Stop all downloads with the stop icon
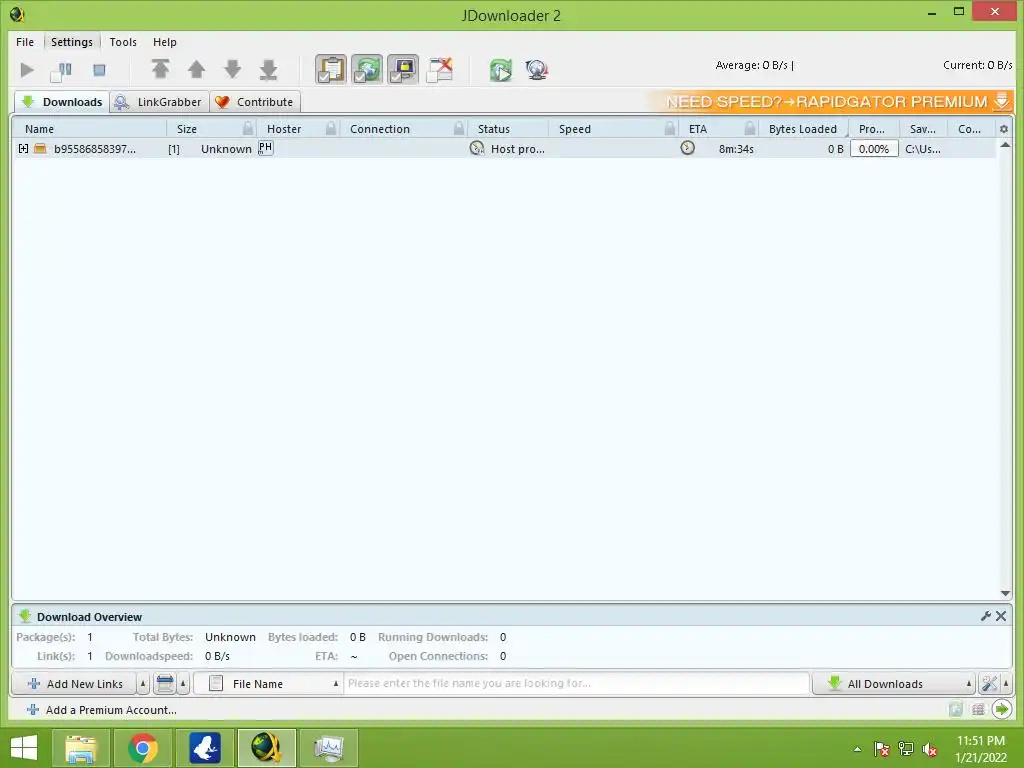Image resolution: width=1024 pixels, height=768 pixels. (x=99, y=70)
